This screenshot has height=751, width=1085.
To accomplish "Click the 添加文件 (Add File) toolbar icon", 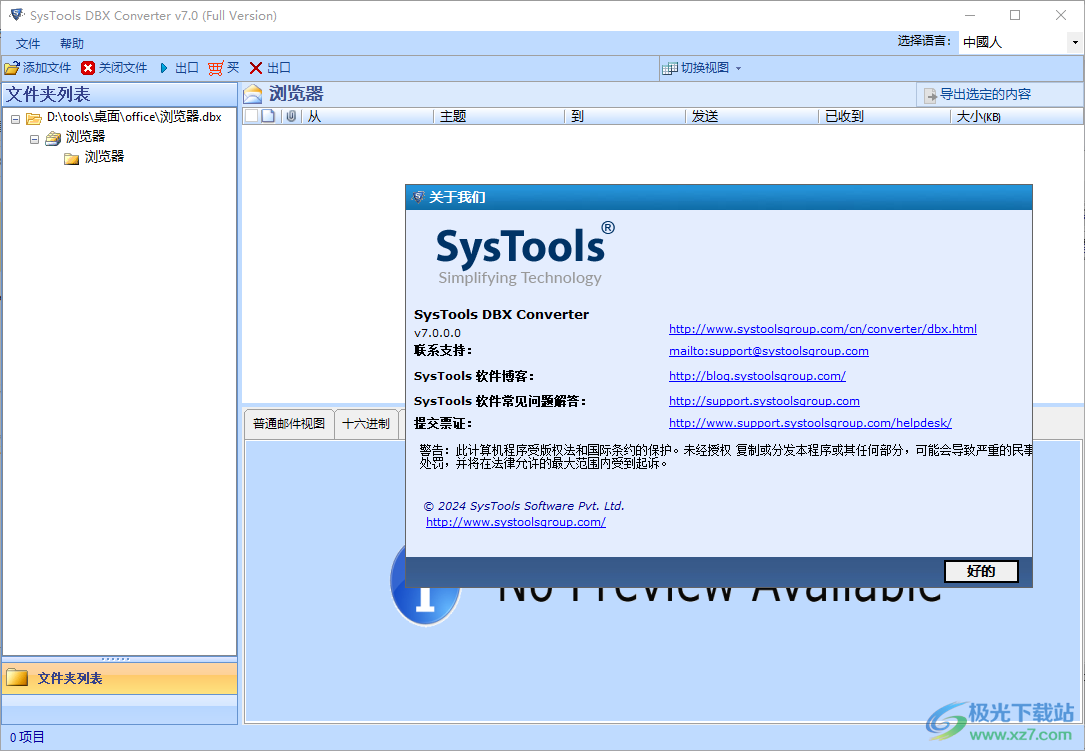I will point(11,67).
